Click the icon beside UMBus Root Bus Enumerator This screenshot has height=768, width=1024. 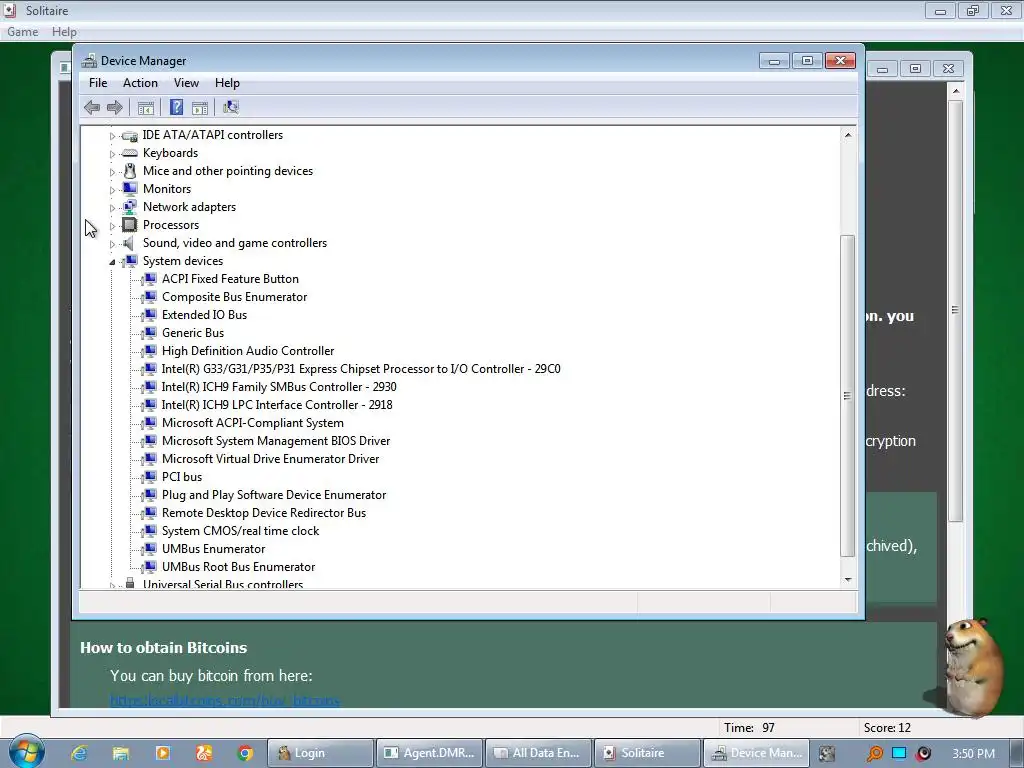(x=150, y=567)
